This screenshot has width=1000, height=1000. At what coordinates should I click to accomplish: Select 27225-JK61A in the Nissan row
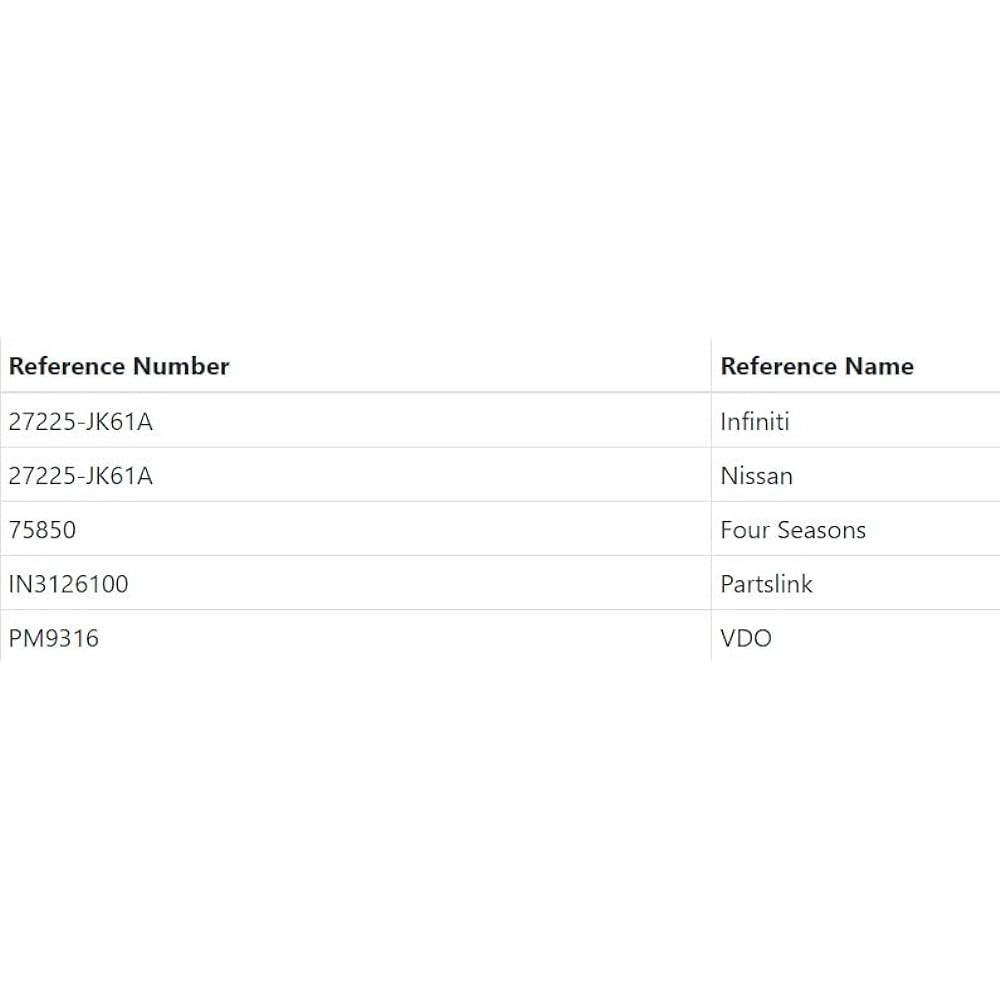pos(80,476)
